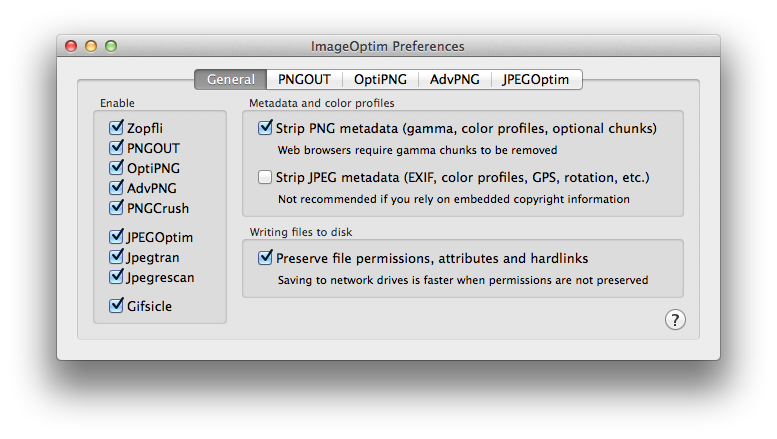Disable the Zopfli checkbox
This screenshot has height=439, width=777.
click(116, 127)
